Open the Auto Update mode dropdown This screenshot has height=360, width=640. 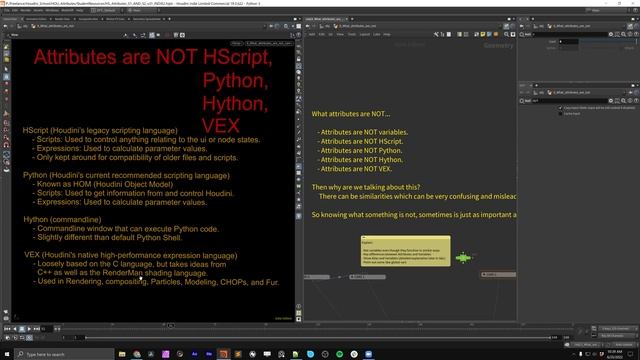(x=624, y=344)
